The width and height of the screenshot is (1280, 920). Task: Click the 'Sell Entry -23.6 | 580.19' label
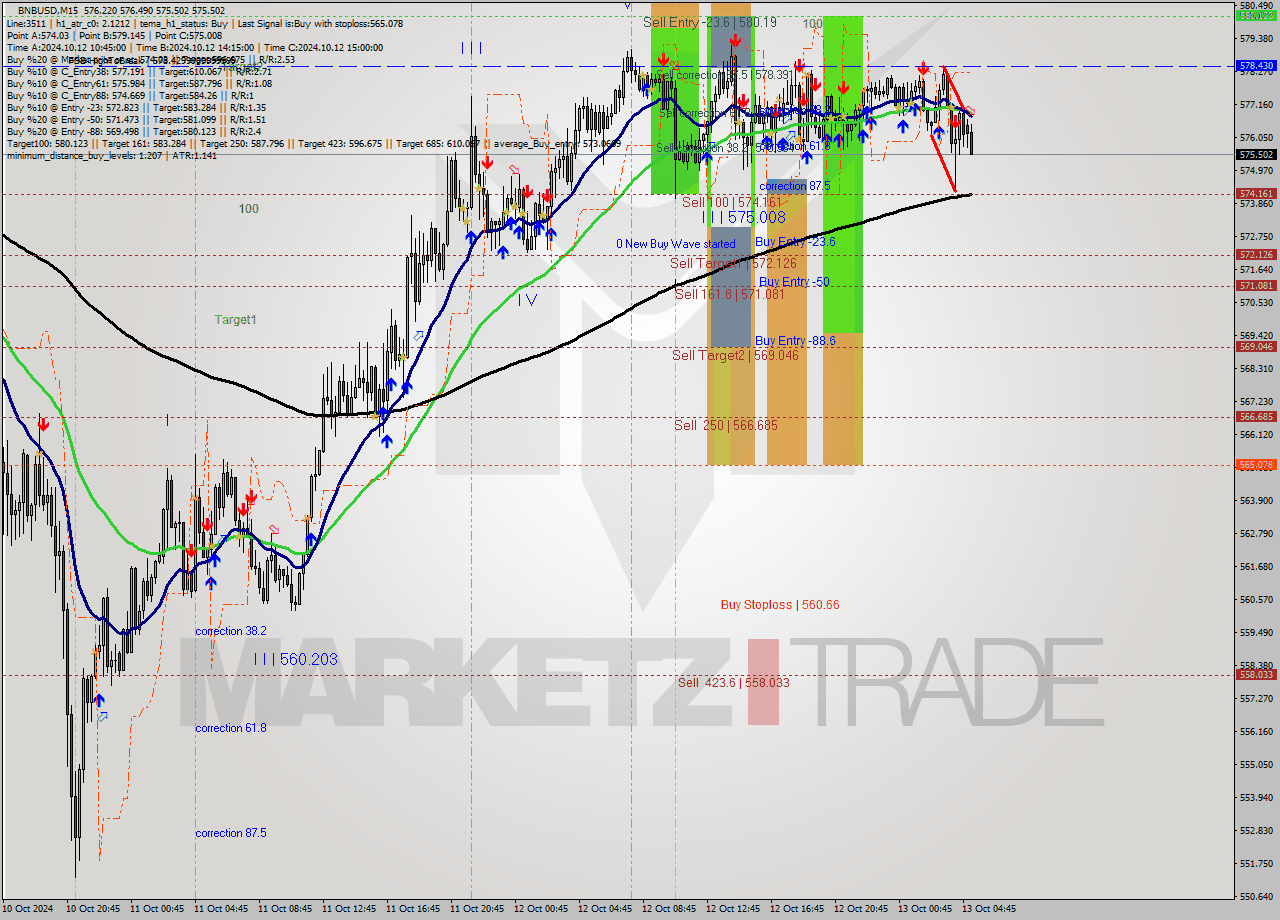[710, 21]
